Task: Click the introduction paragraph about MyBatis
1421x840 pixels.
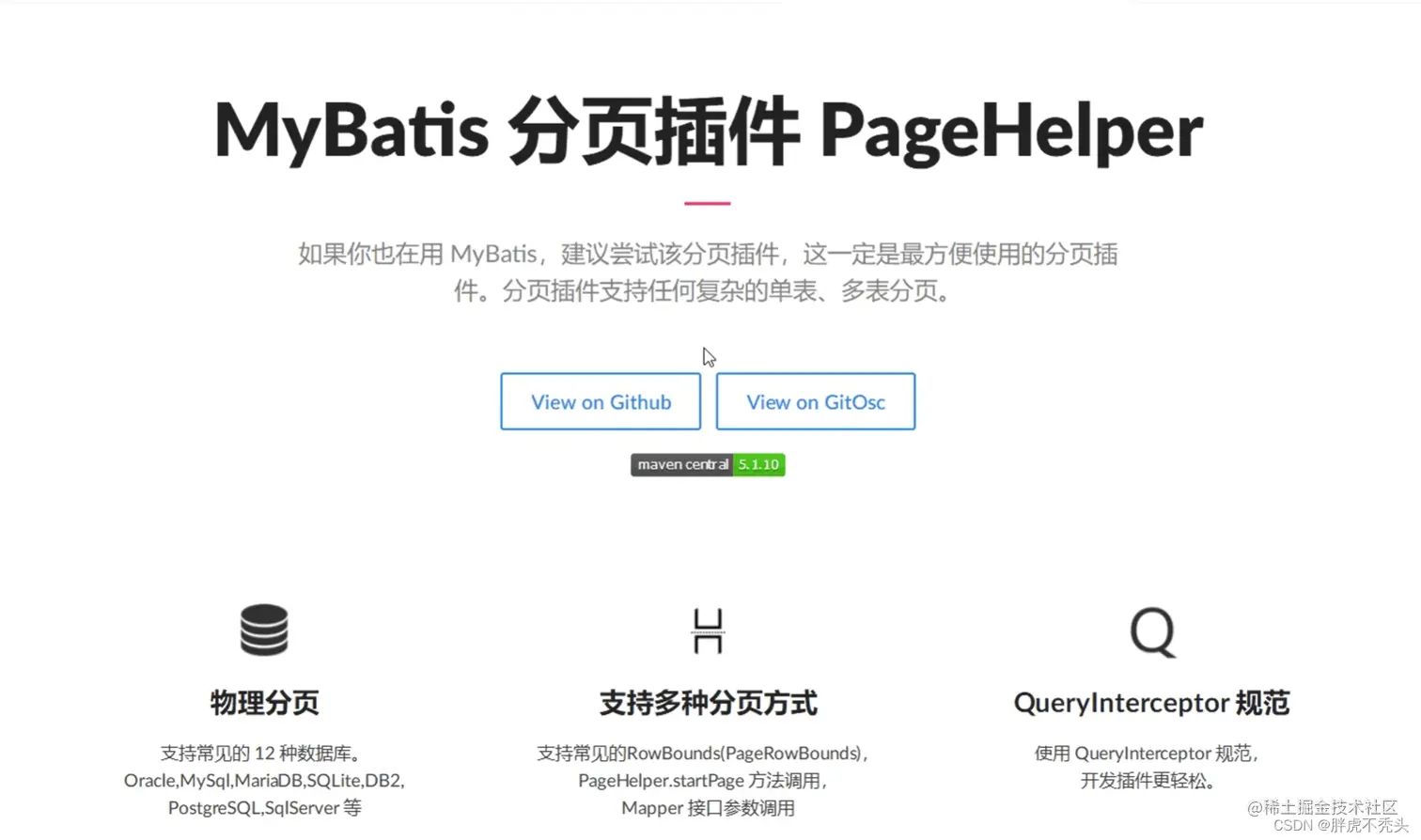Action: [x=707, y=272]
